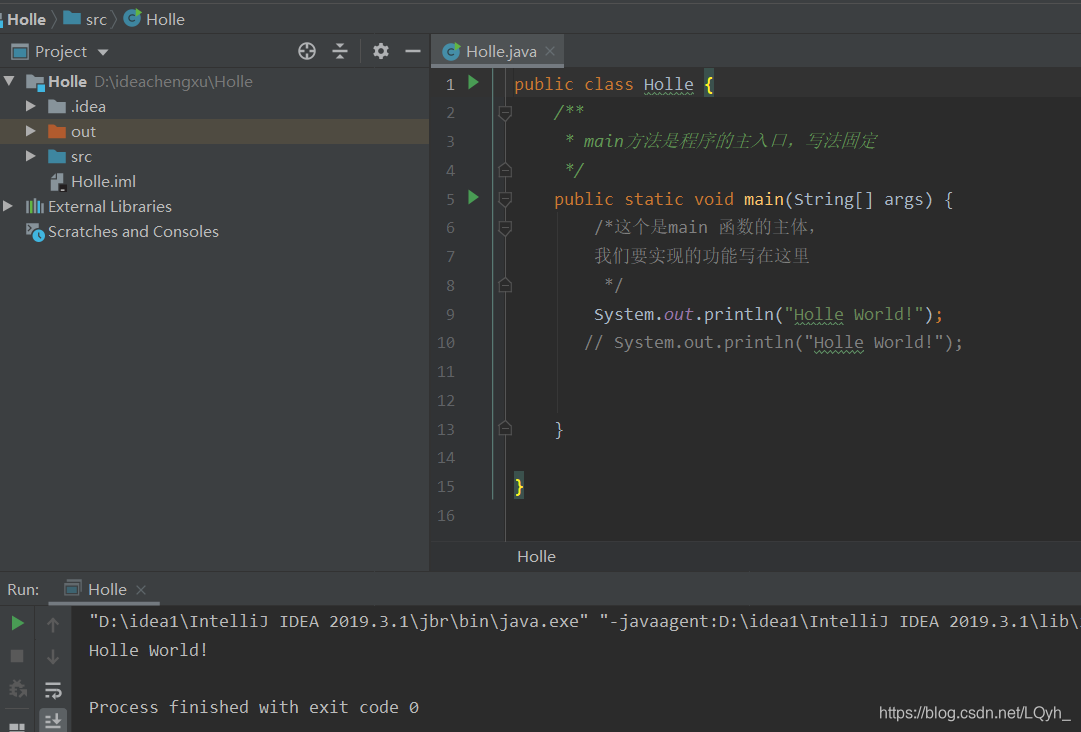Click the up stack trace arrow

click(x=53, y=624)
